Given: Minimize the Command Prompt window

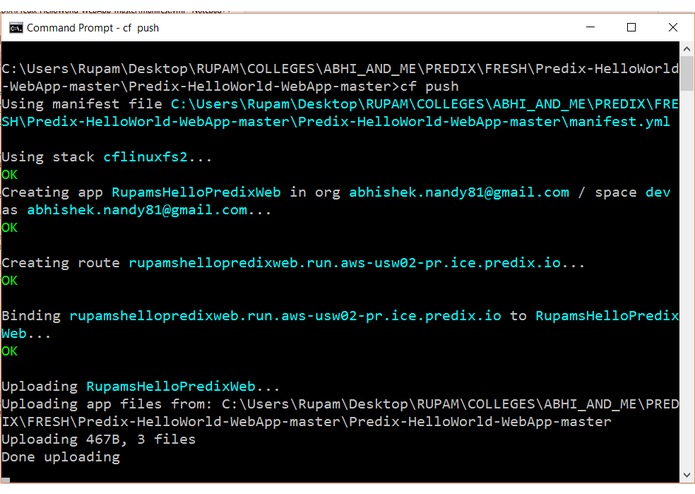Looking at the screenshot, I should 590,27.
